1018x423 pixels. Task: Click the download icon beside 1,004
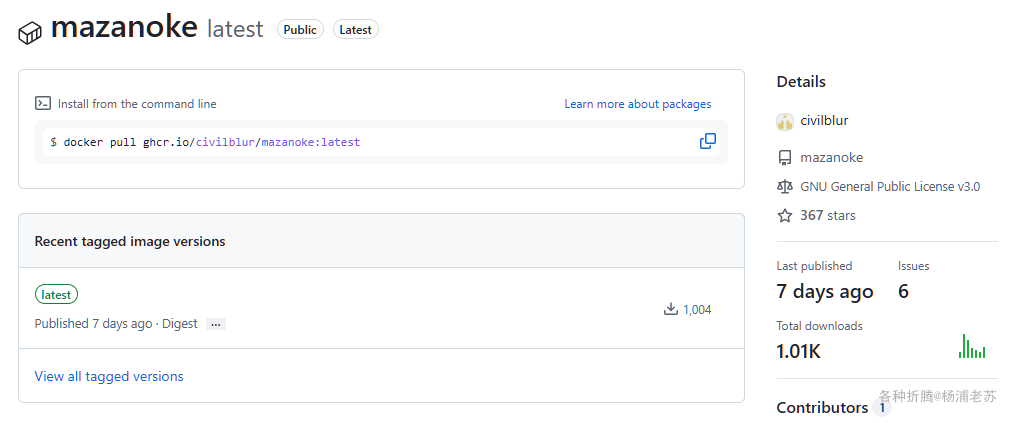pos(671,309)
